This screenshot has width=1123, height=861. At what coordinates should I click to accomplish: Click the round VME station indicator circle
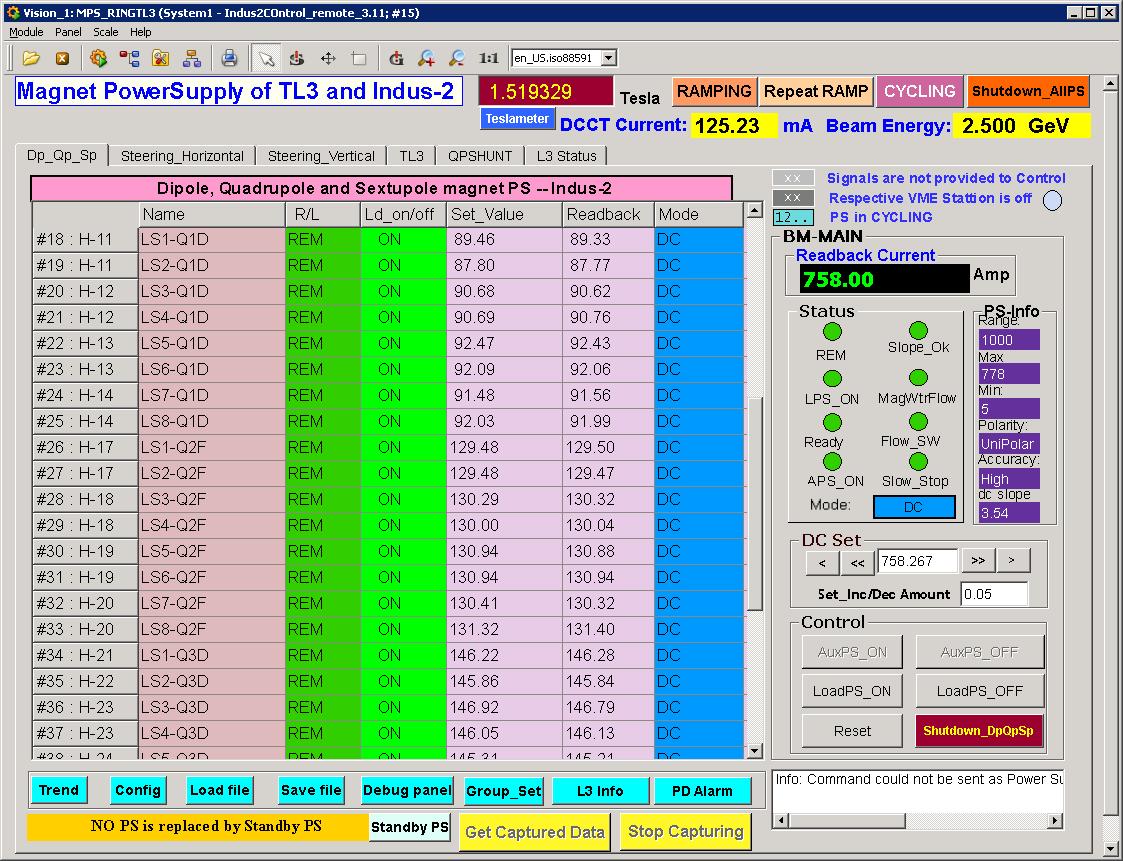[x=1052, y=201]
